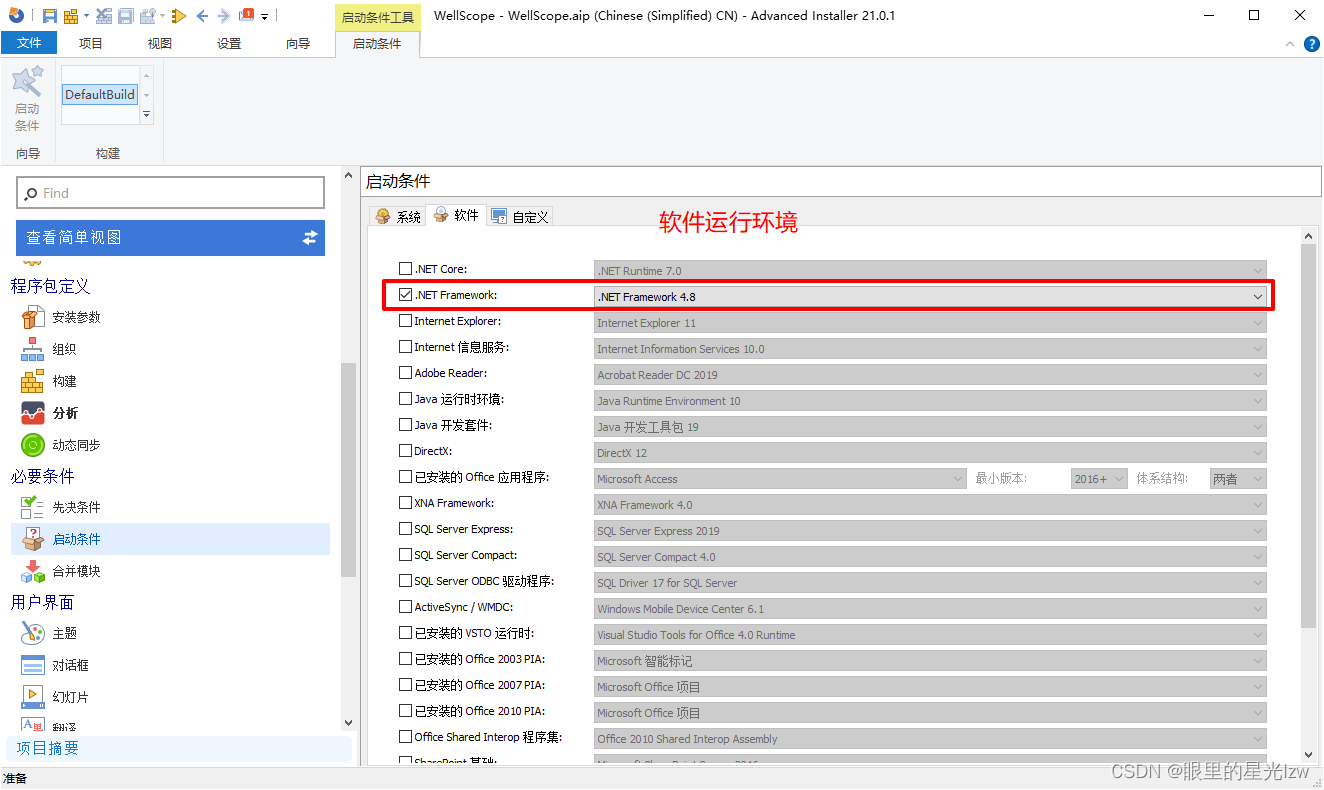Click the 启动条件 wizard button in ribbon

click(x=27, y=99)
